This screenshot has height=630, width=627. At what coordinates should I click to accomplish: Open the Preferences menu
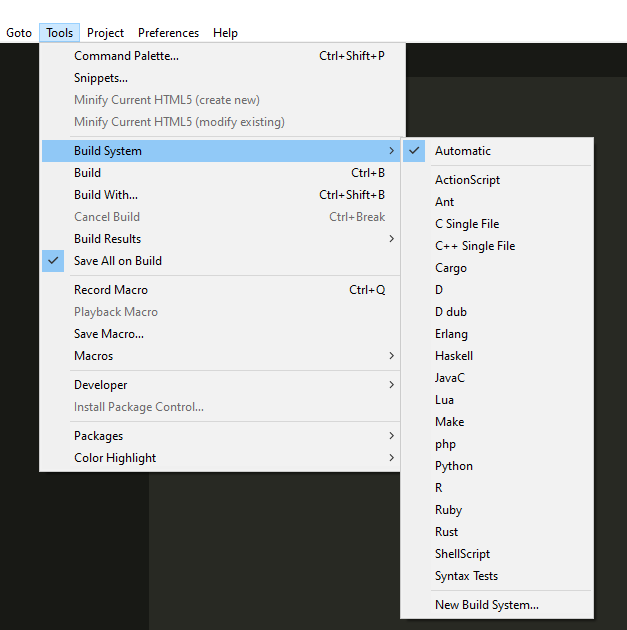coord(168,33)
